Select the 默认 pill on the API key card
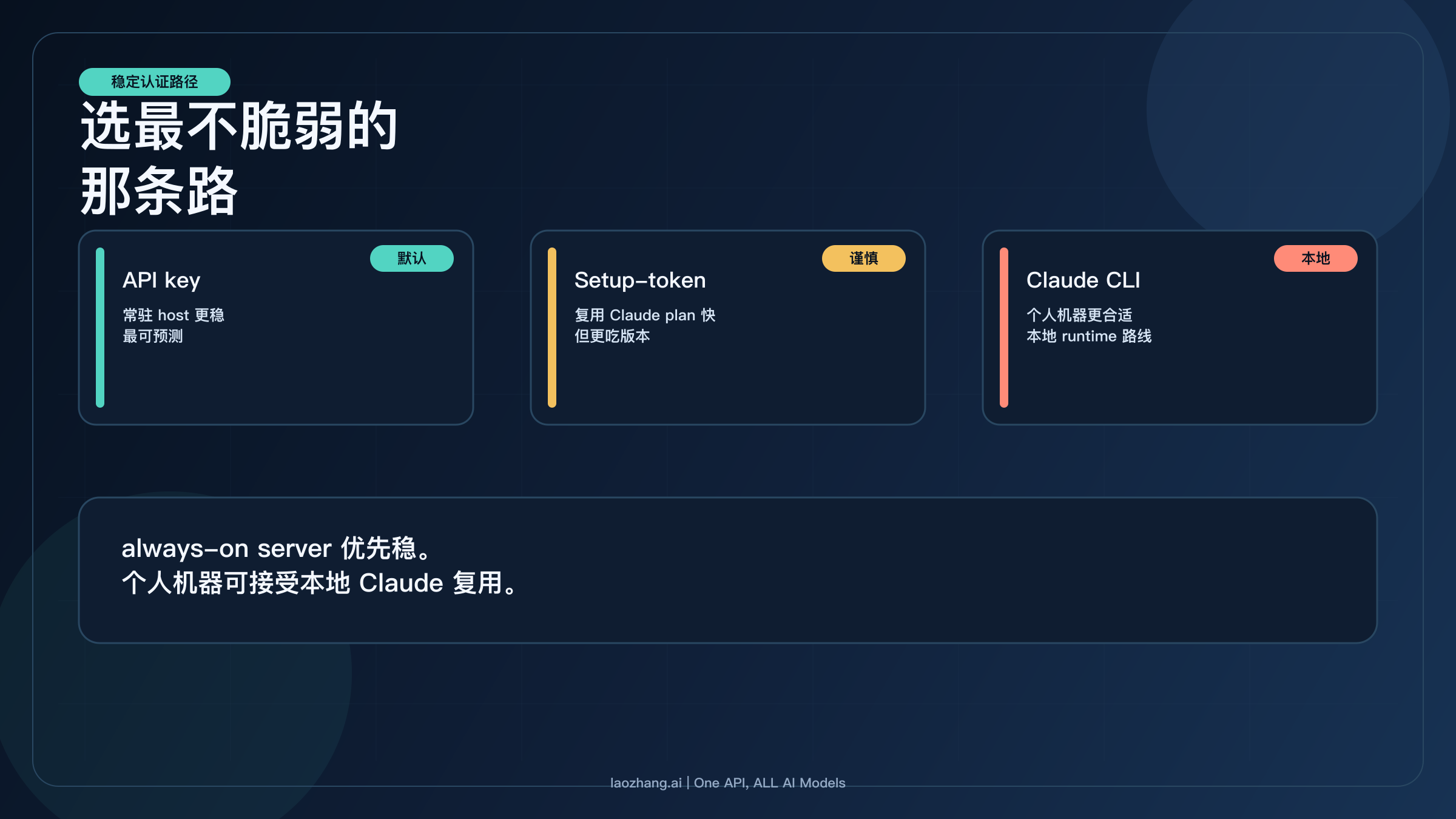 point(413,258)
